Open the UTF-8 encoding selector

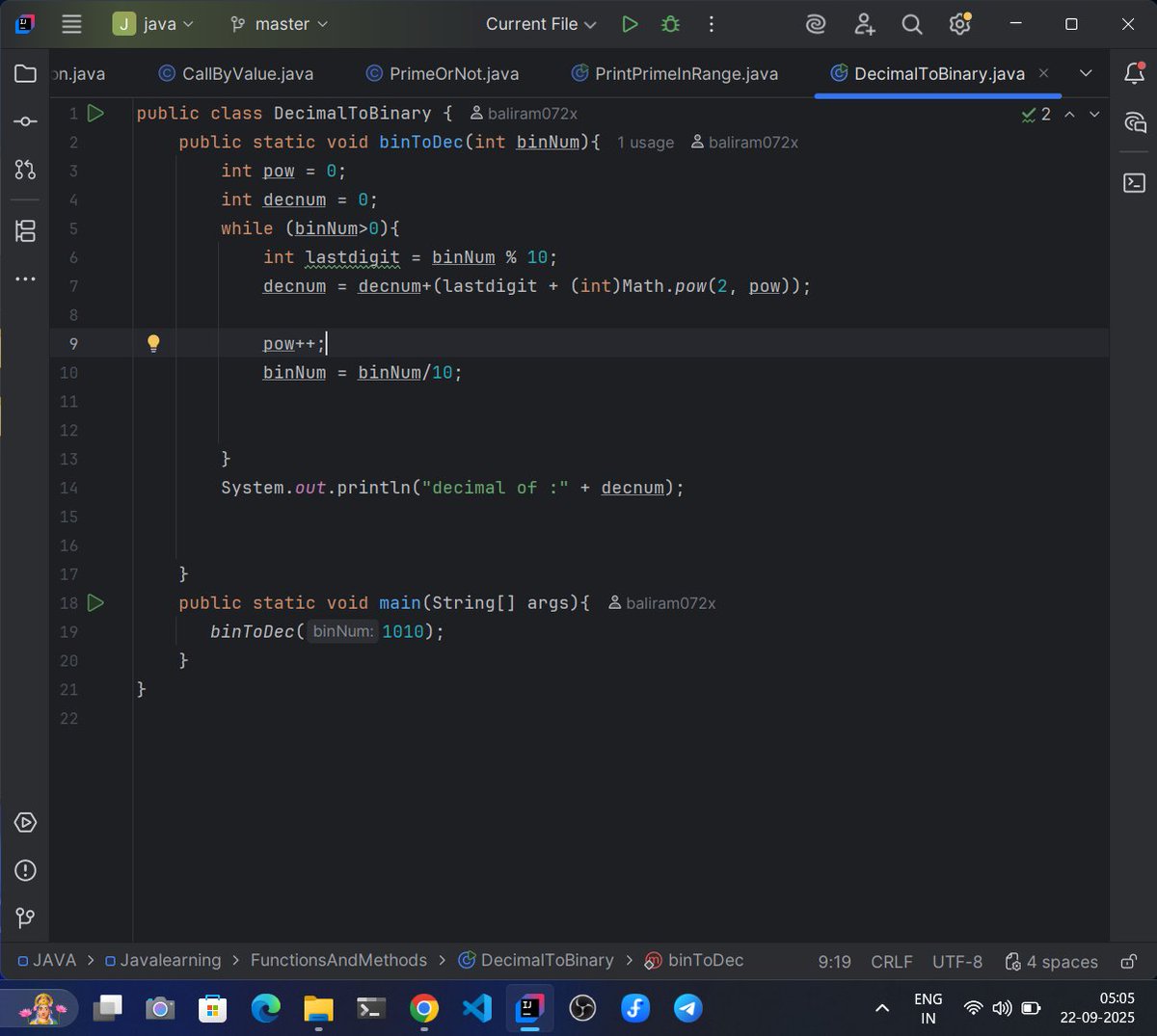click(957, 962)
